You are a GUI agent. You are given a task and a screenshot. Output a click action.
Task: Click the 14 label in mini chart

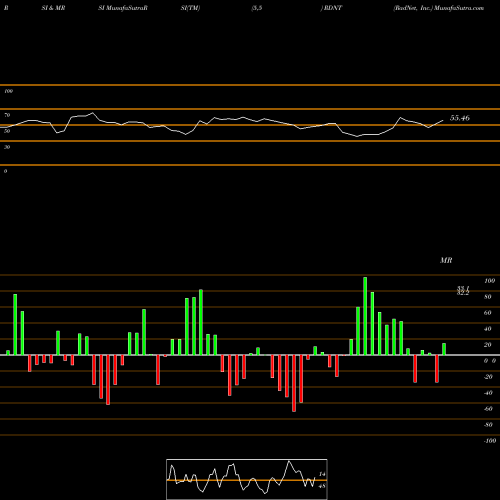click(x=322, y=474)
